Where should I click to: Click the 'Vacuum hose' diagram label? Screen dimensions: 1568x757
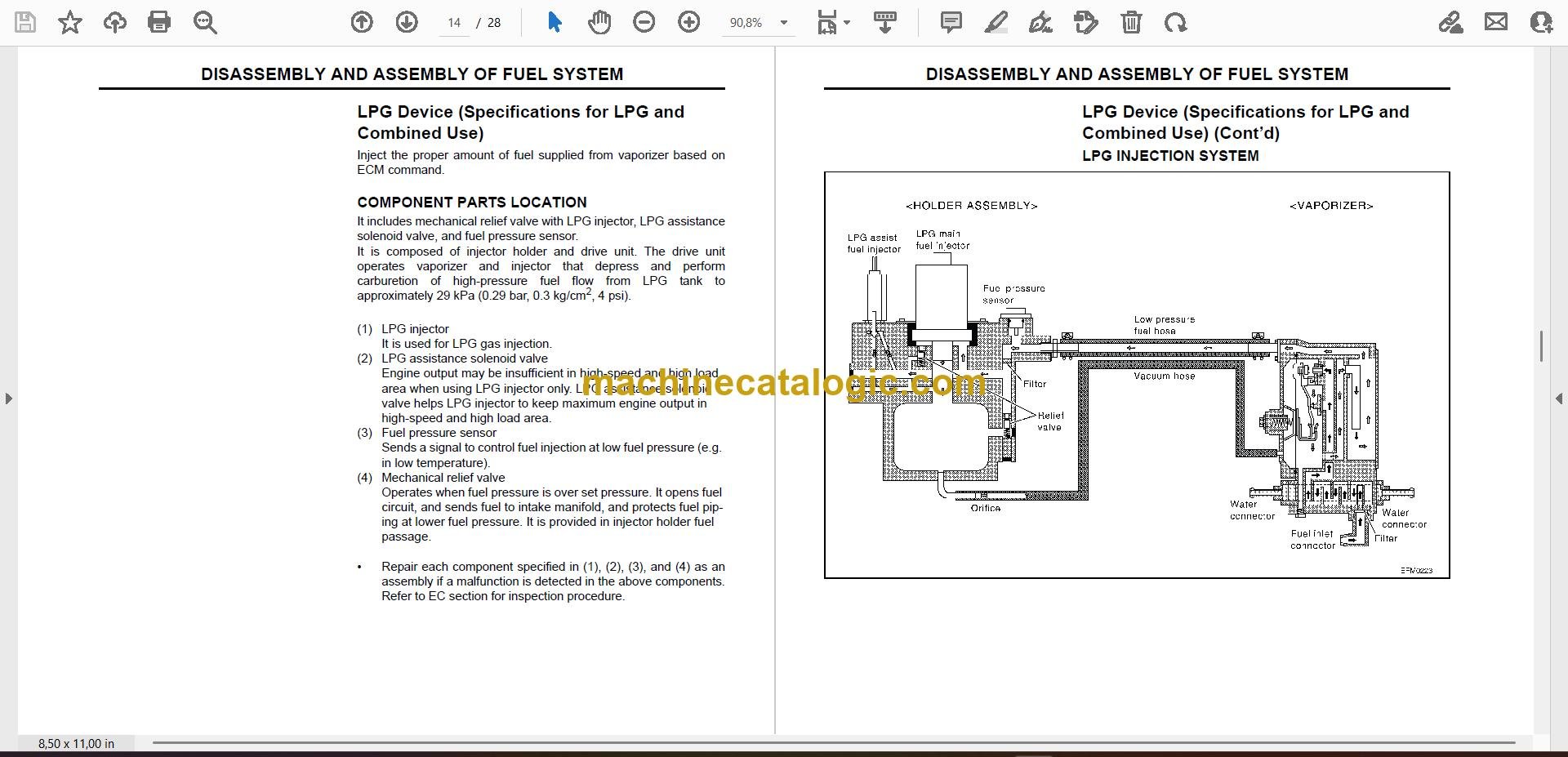(1164, 376)
